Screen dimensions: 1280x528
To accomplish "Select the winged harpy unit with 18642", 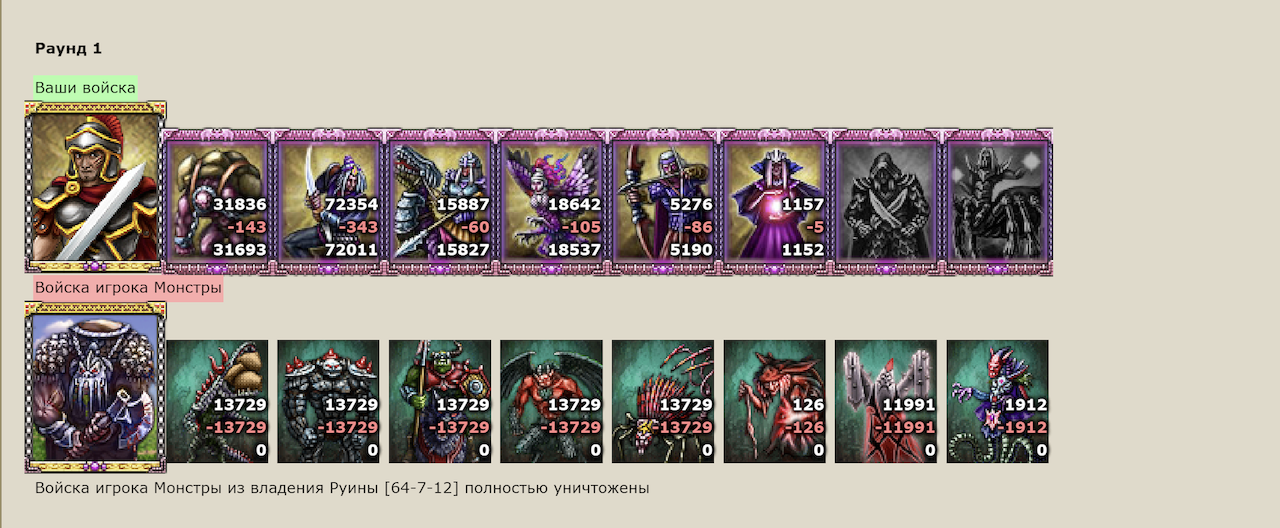I will tap(553, 201).
